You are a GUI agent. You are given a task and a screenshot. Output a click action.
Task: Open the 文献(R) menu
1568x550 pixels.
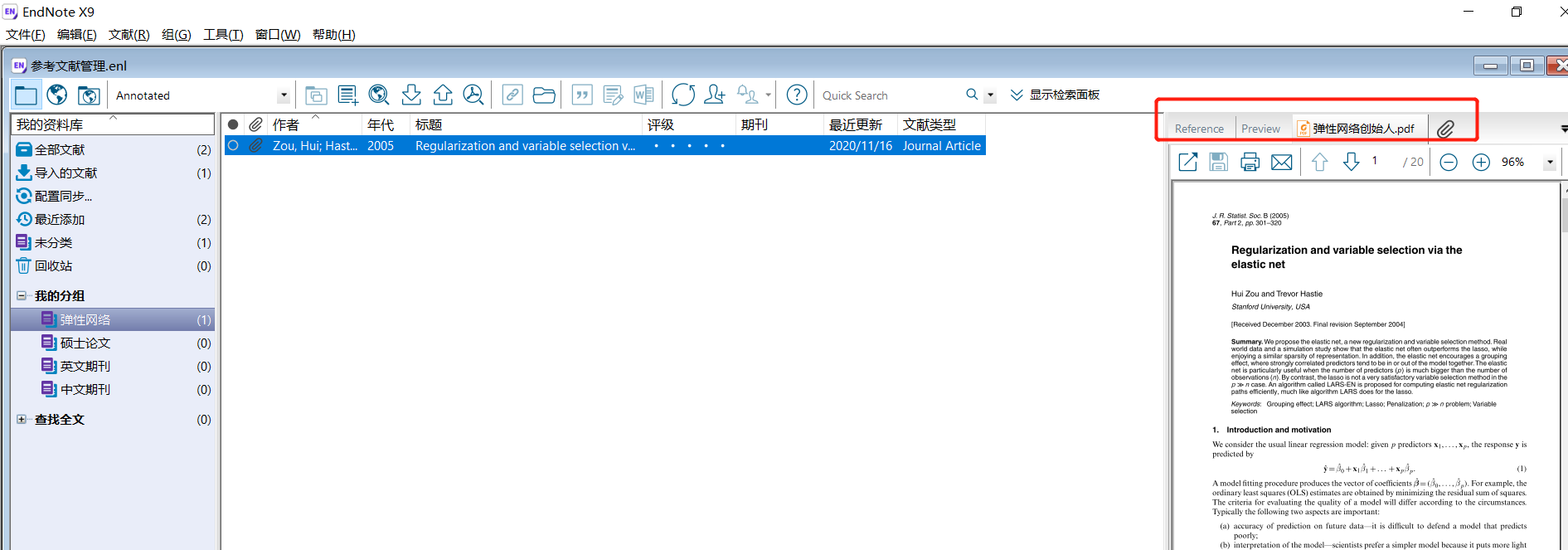tap(129, 35)
